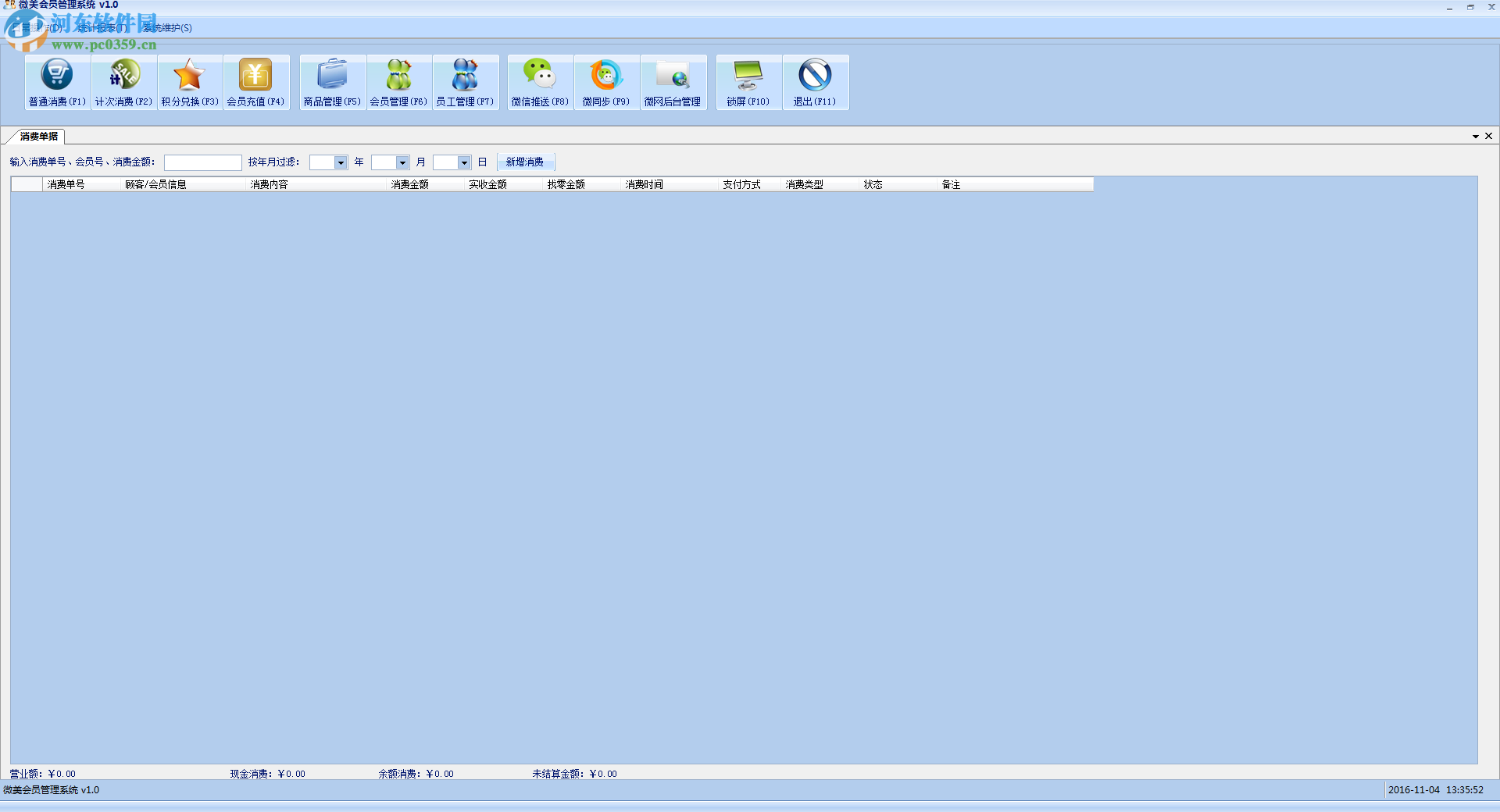Click the 余额消费 total value

[x=440, y=774]
